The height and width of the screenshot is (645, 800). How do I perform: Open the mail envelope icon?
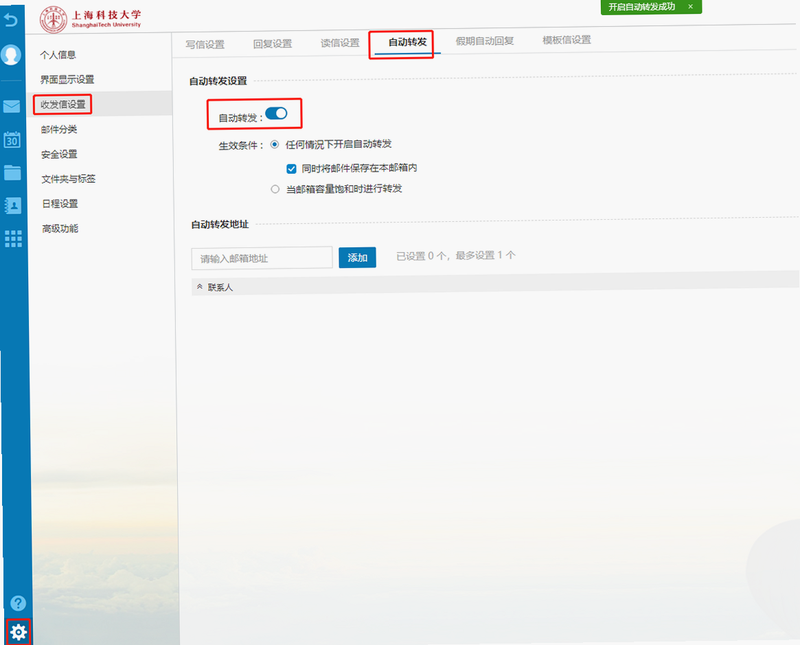tap(11, 106)
